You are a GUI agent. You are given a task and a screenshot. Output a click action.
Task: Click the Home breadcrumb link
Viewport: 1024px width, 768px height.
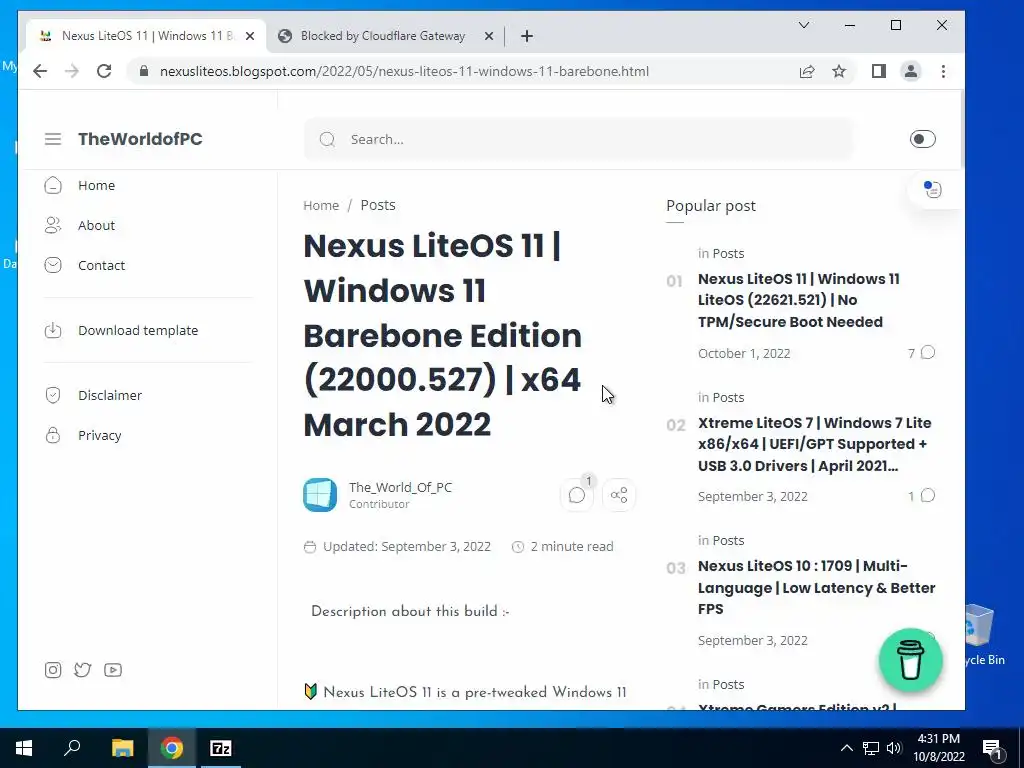coord(321,205)
